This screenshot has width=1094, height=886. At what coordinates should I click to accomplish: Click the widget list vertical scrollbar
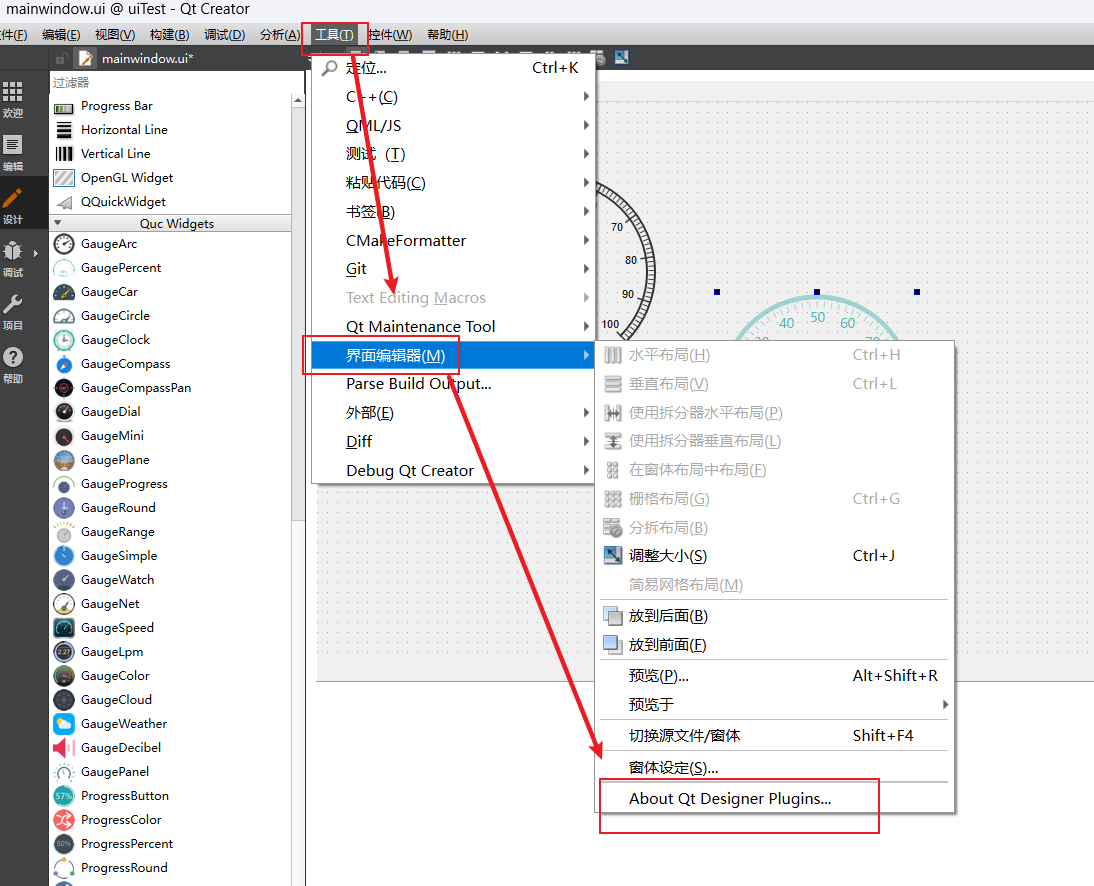(297, 300)
